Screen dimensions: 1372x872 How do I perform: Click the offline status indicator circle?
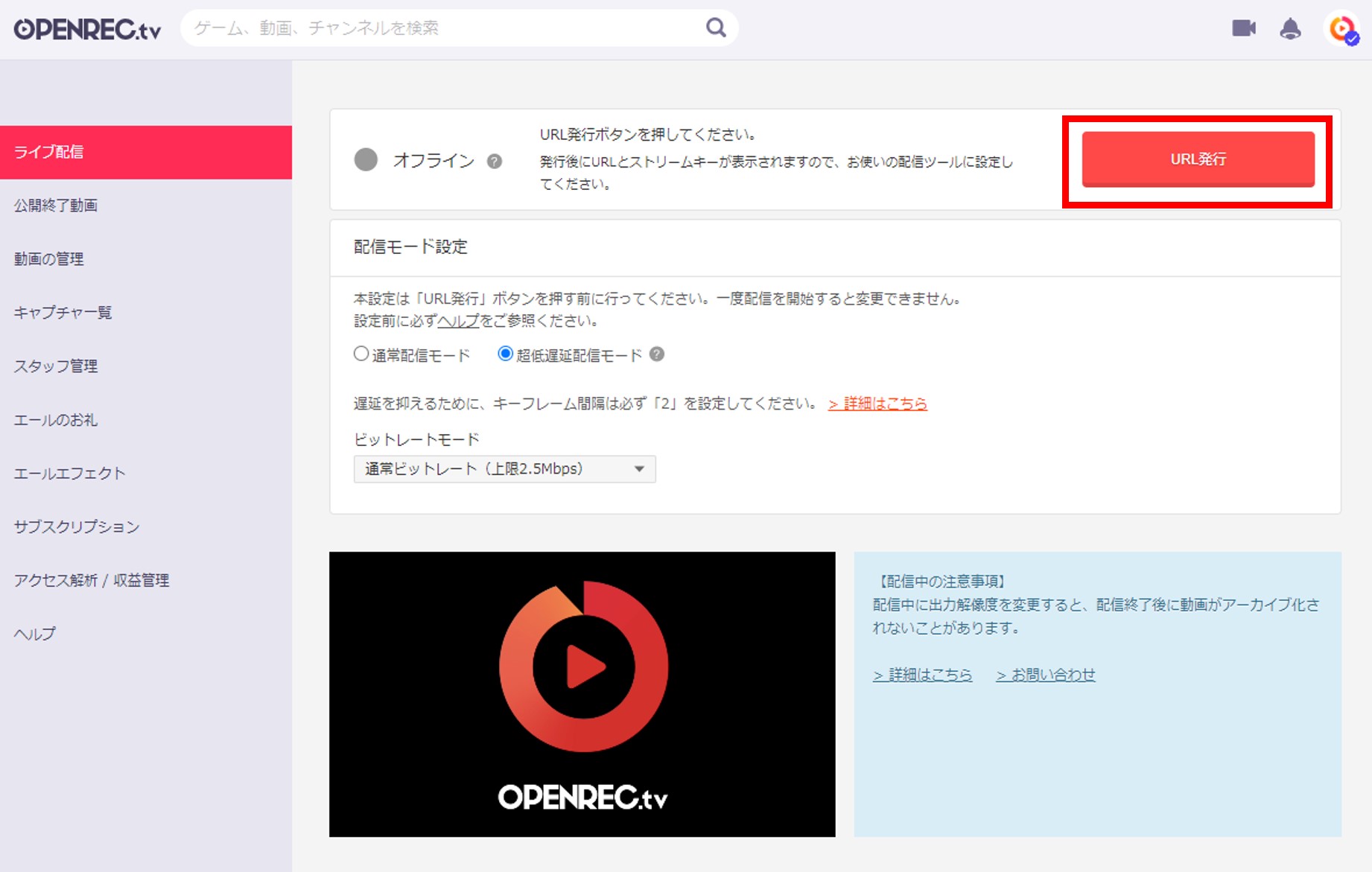click(366, 159)
